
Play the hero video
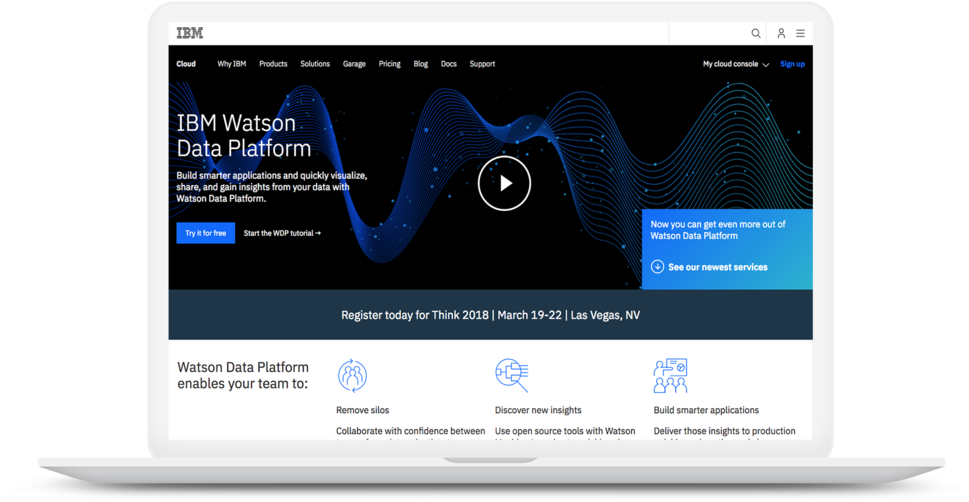tap(504, 183)
